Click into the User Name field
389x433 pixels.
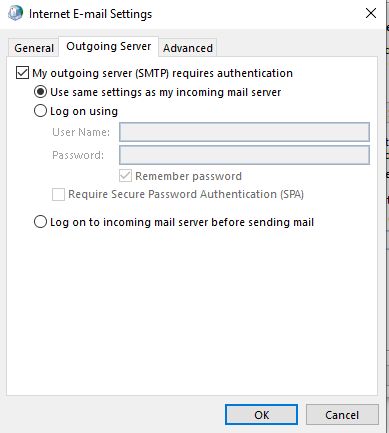pos(244,132)
